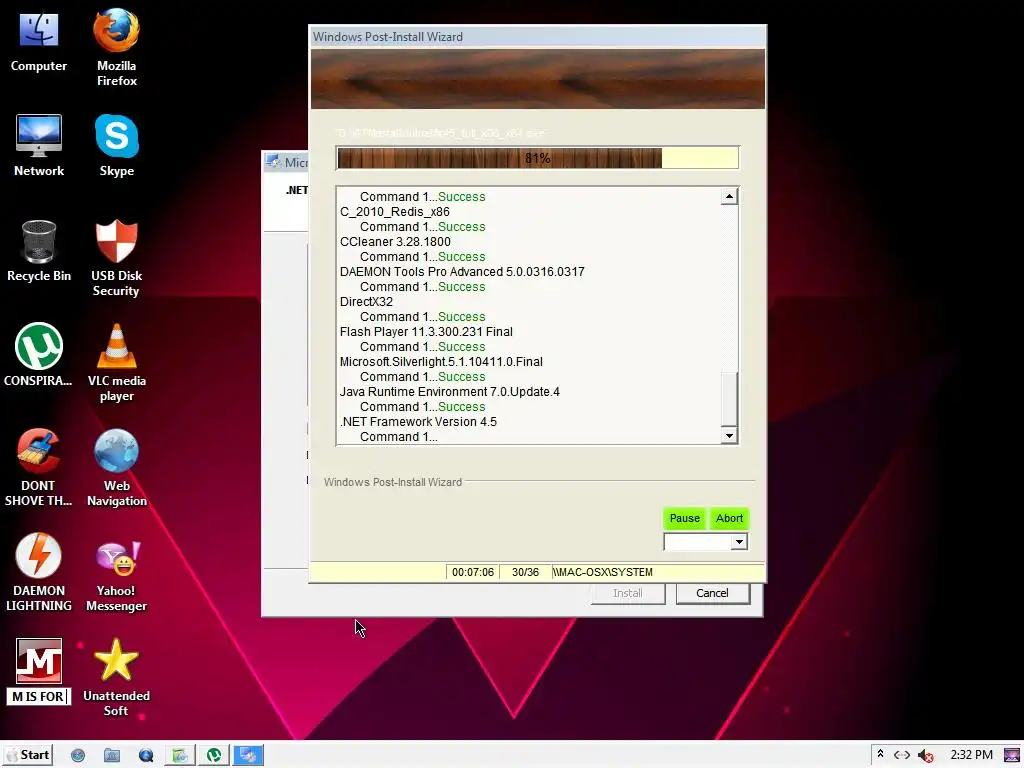Viewport: 1024px width, 768px height.
Task: Launch Yahoo! Messenger shortcut
Action: point(116,577)
